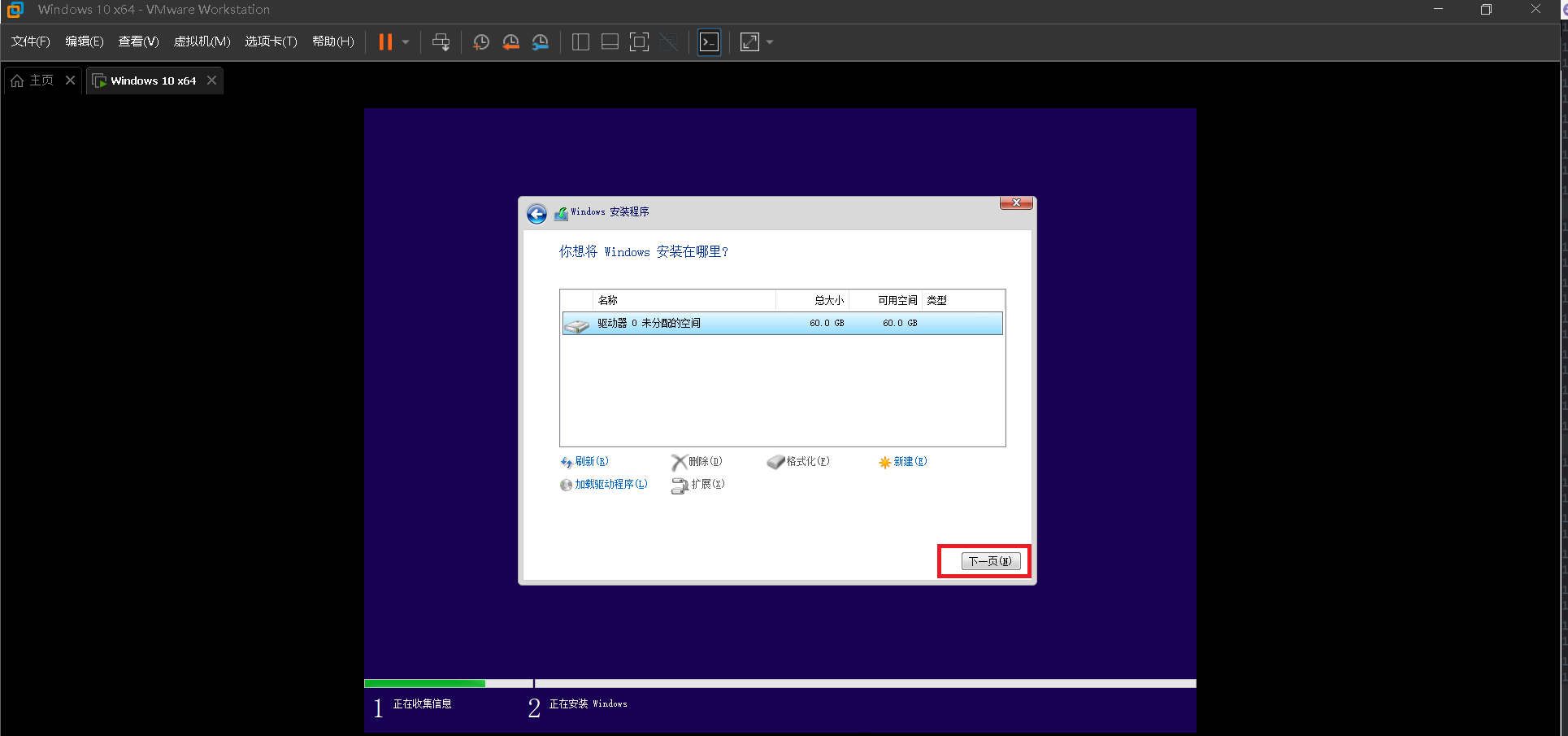Open the snapshot manager

541,42
